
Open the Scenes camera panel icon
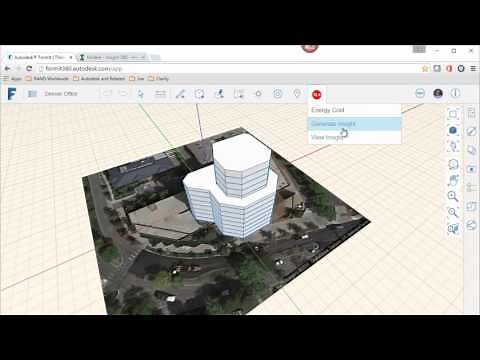click(x=471, y=169)
